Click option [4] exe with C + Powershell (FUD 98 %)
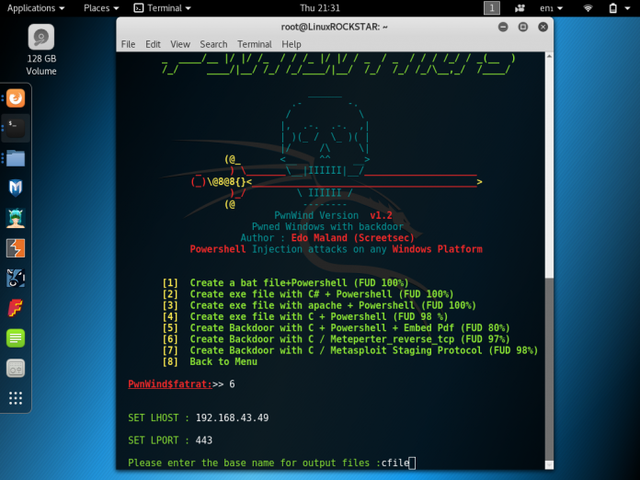The width and height of the screenshot is (640, 480). click(305, 317)
